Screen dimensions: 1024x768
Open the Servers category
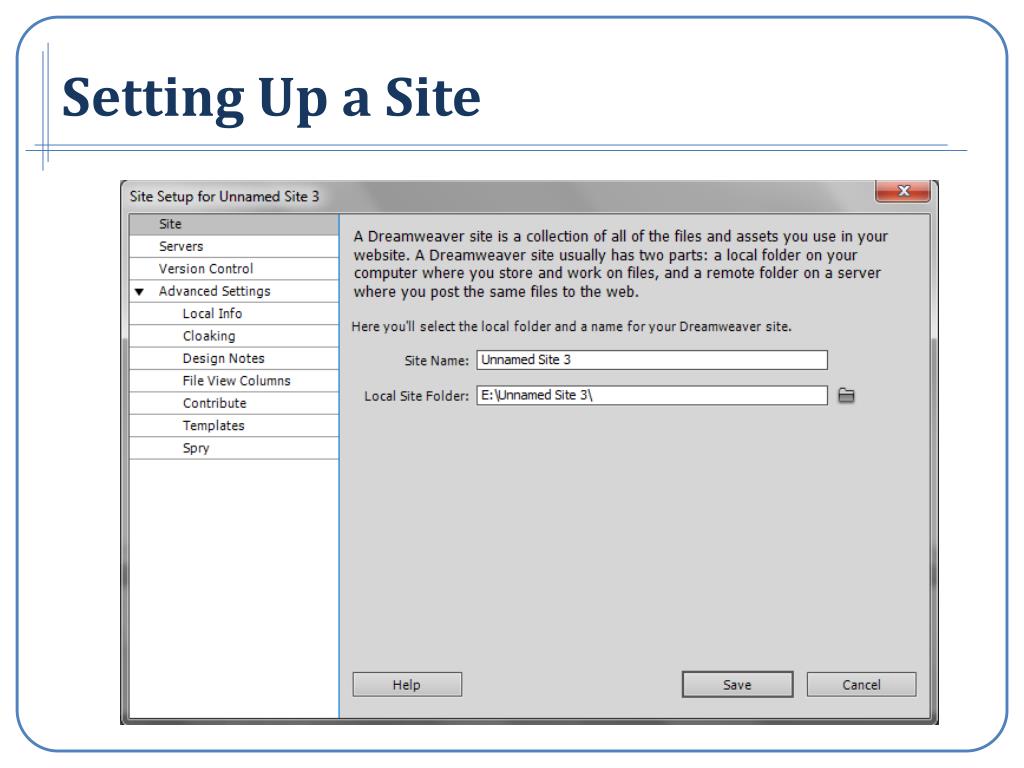coord(234,246)
